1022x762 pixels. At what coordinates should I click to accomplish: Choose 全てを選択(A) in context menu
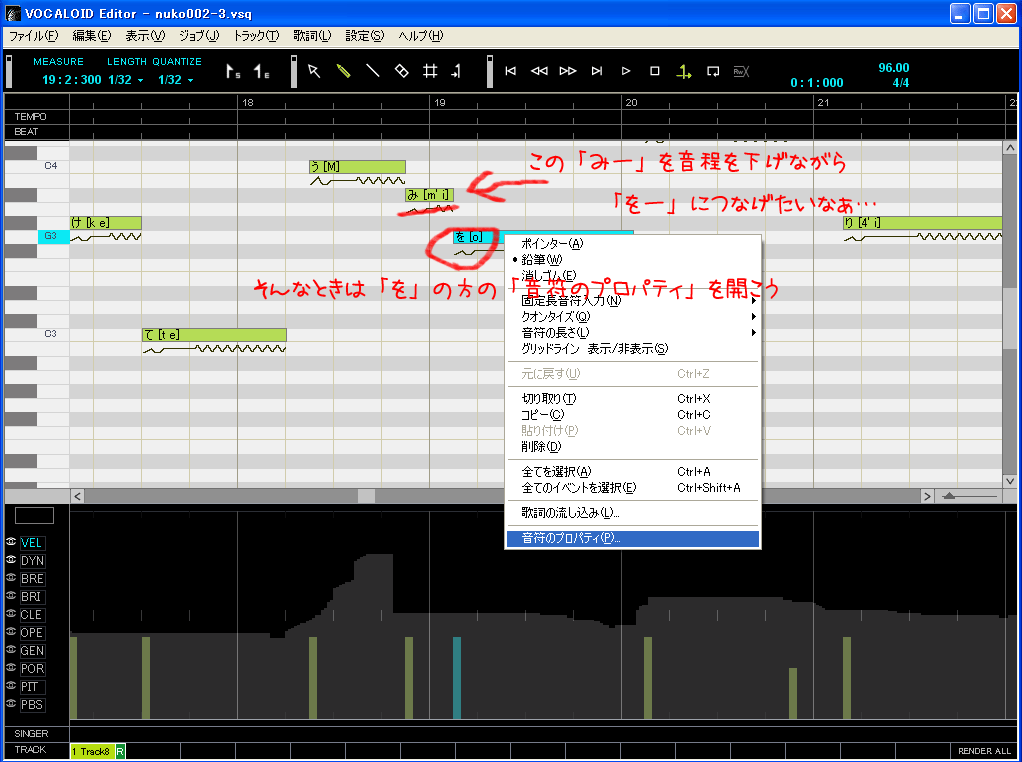(632, 472)
